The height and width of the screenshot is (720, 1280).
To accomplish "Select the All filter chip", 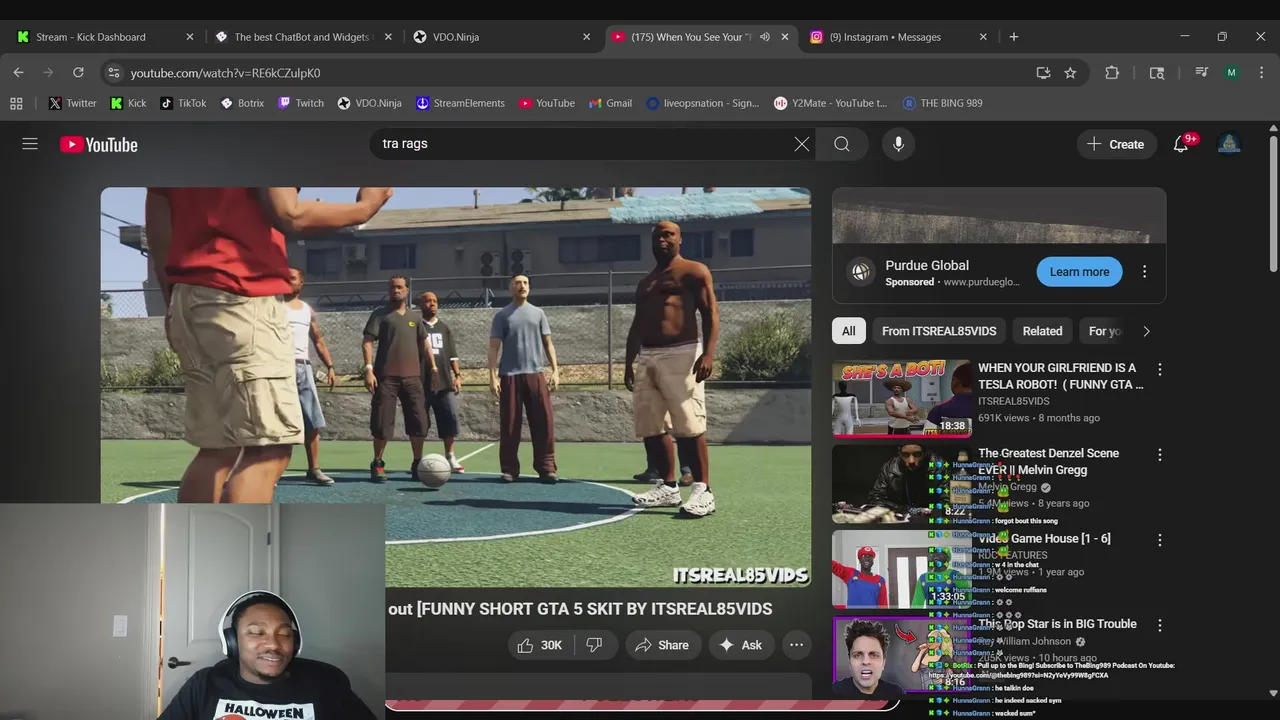I will click(848, 331).
